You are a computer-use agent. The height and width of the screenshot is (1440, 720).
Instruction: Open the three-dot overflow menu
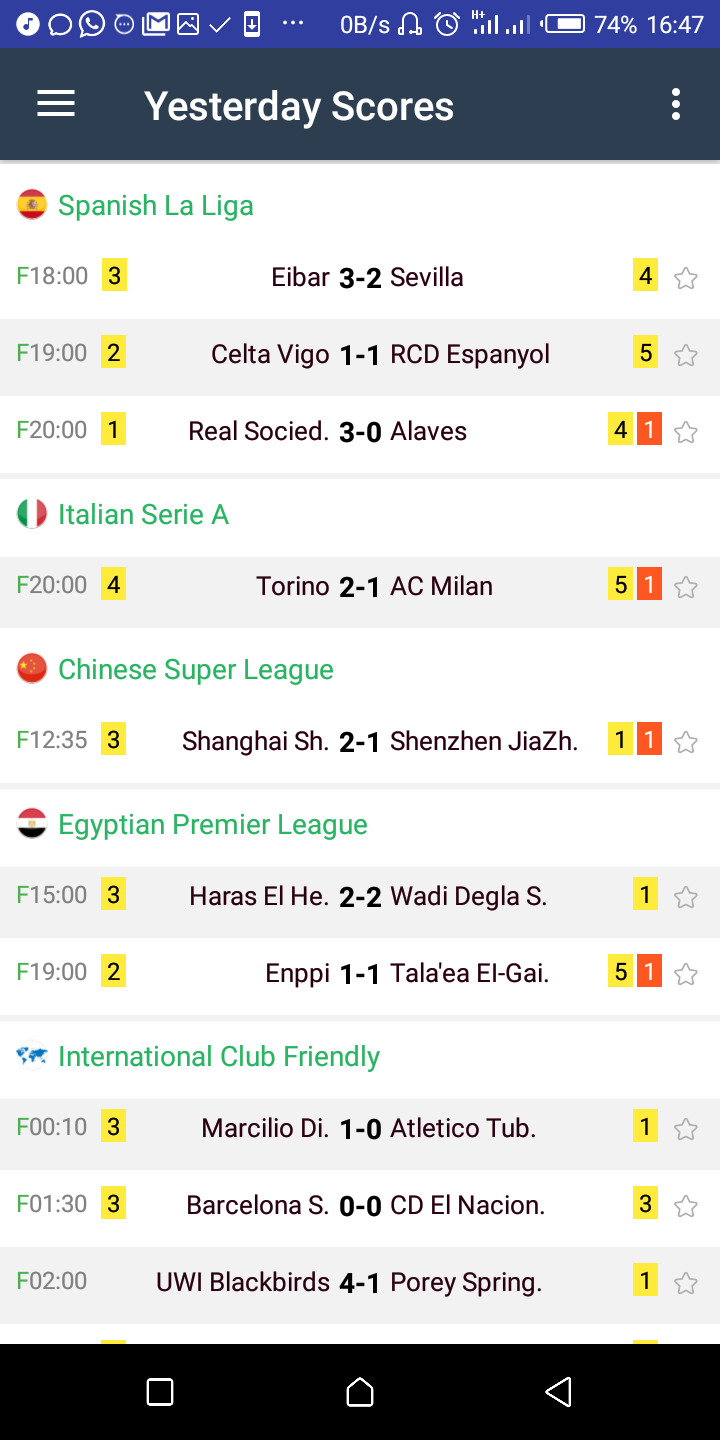pos(676,104)
